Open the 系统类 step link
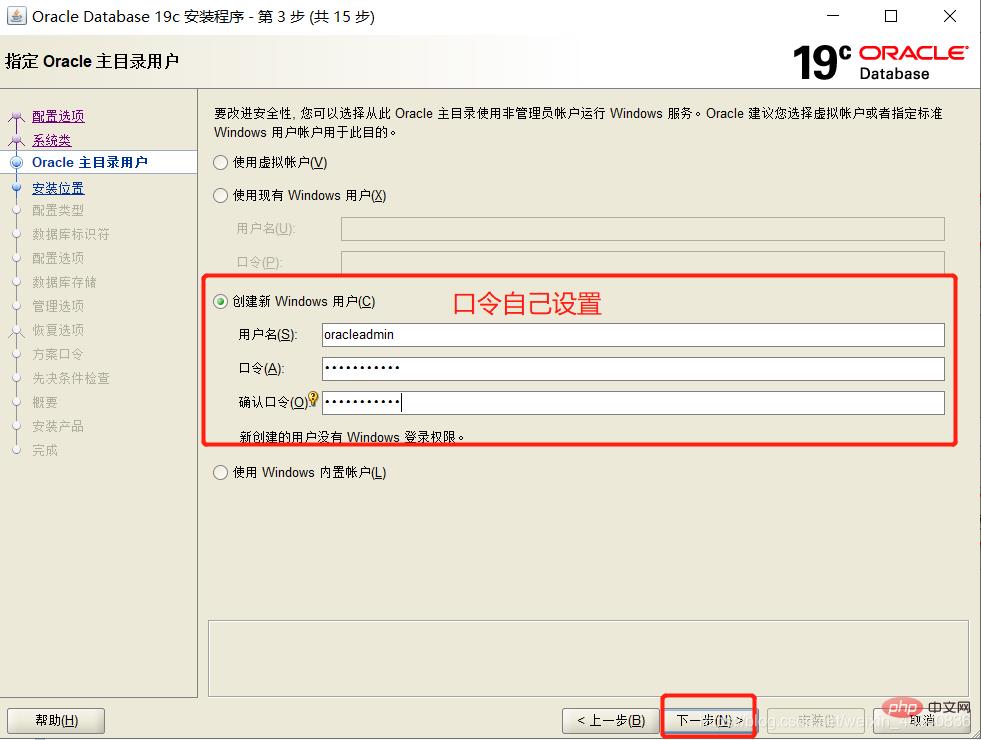This screenshot has width=981, height=740. coord(52,140)
